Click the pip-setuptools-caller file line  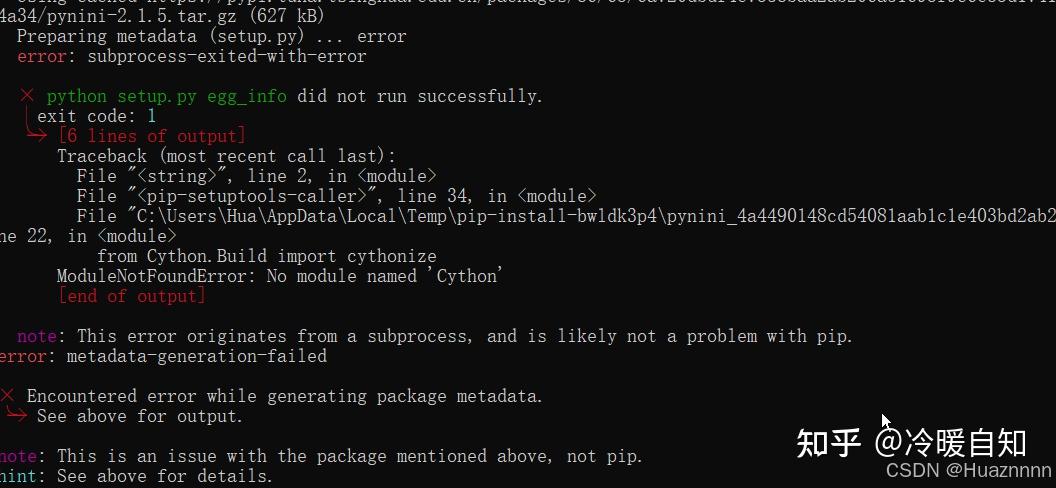[x=336, y=196]
